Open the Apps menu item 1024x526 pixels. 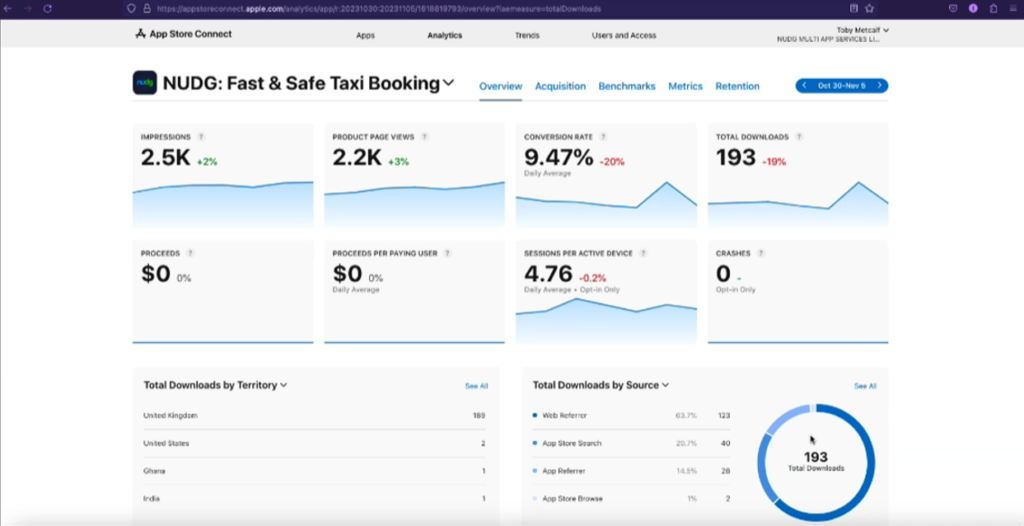[366, 35]
